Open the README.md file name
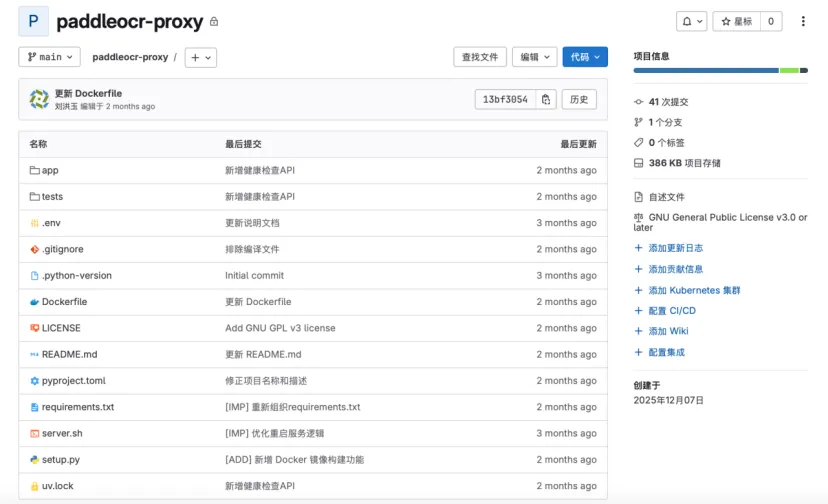The image size is (828, 504). click(70, 354)
